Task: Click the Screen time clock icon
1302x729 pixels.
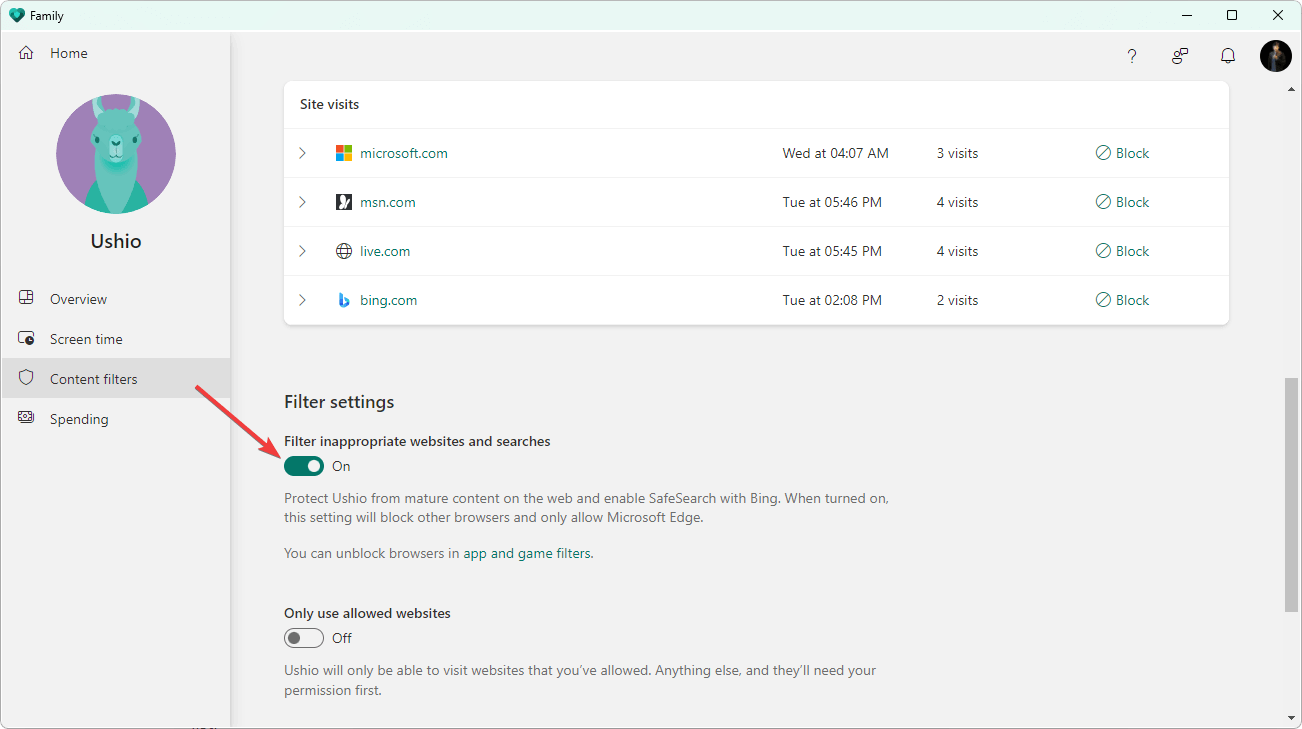Action: click(x=26, y=338)
